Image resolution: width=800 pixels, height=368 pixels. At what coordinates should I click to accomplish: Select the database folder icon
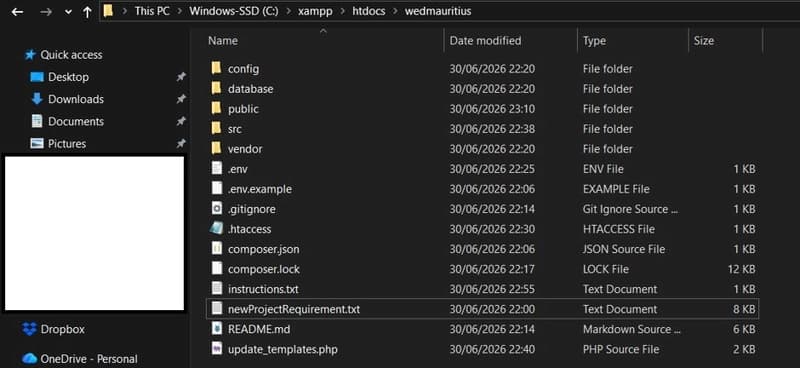pos(217,88)
